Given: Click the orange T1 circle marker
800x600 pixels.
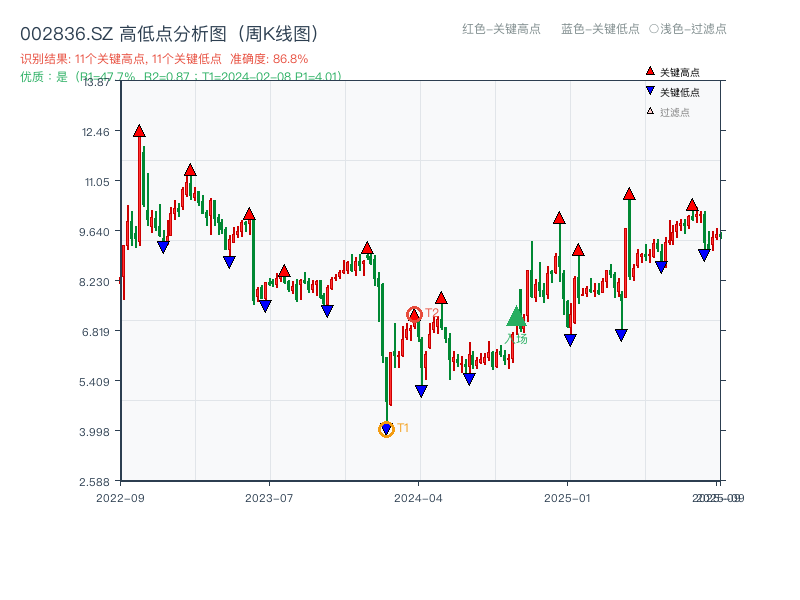Looking at the screenshot, I should click(386, 429).
